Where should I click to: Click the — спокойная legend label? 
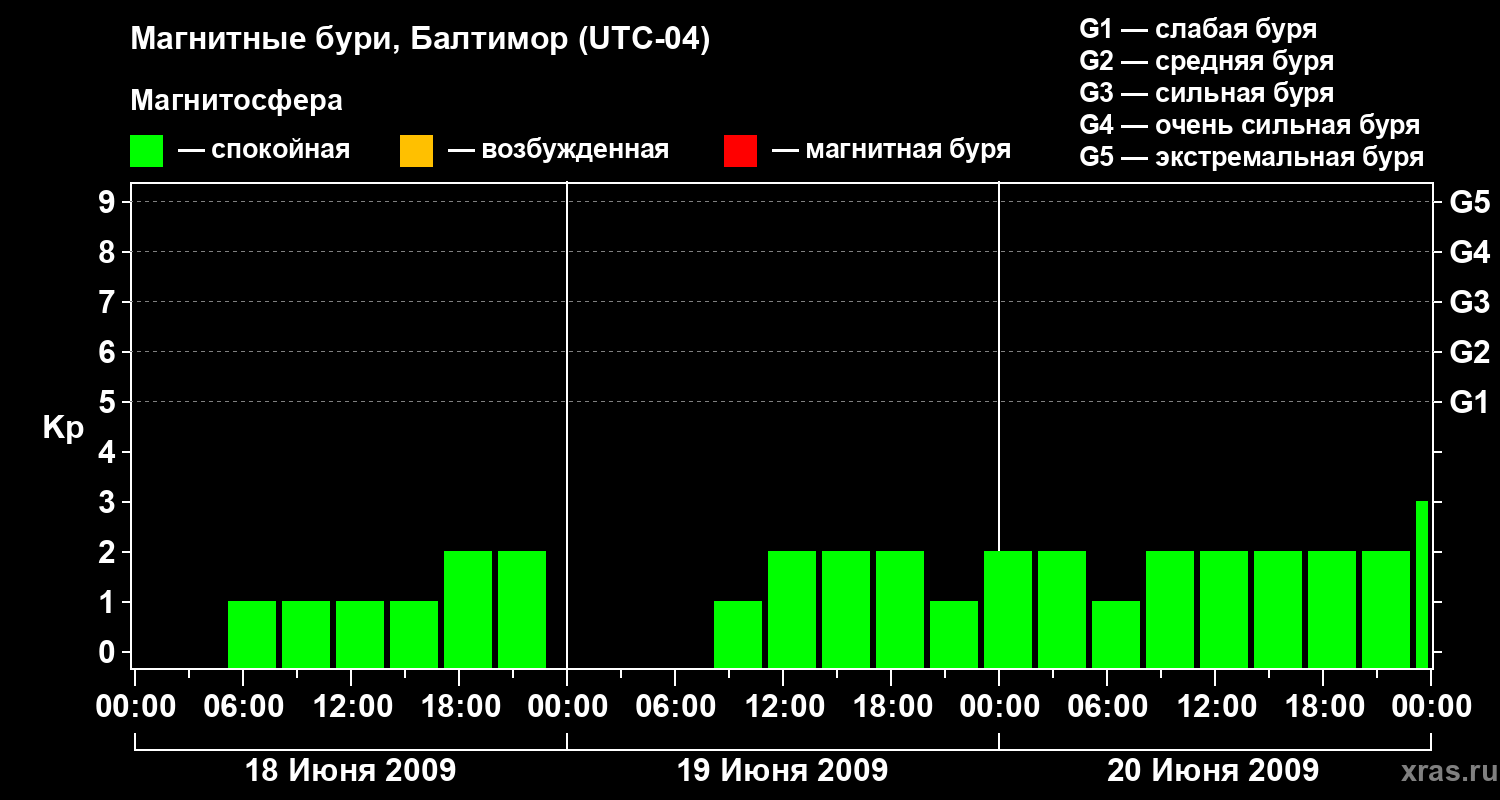(264, 151)
